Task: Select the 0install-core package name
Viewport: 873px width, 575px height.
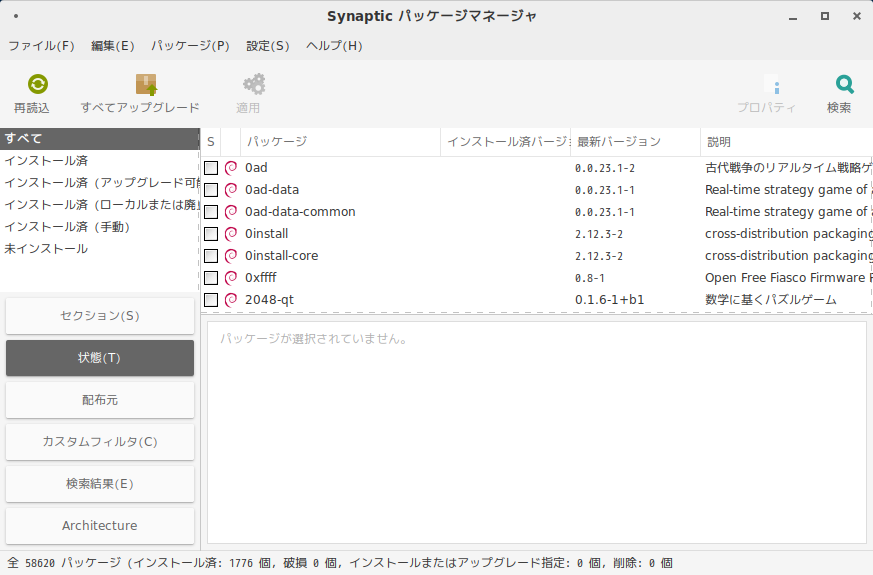Action: point(282,255)
